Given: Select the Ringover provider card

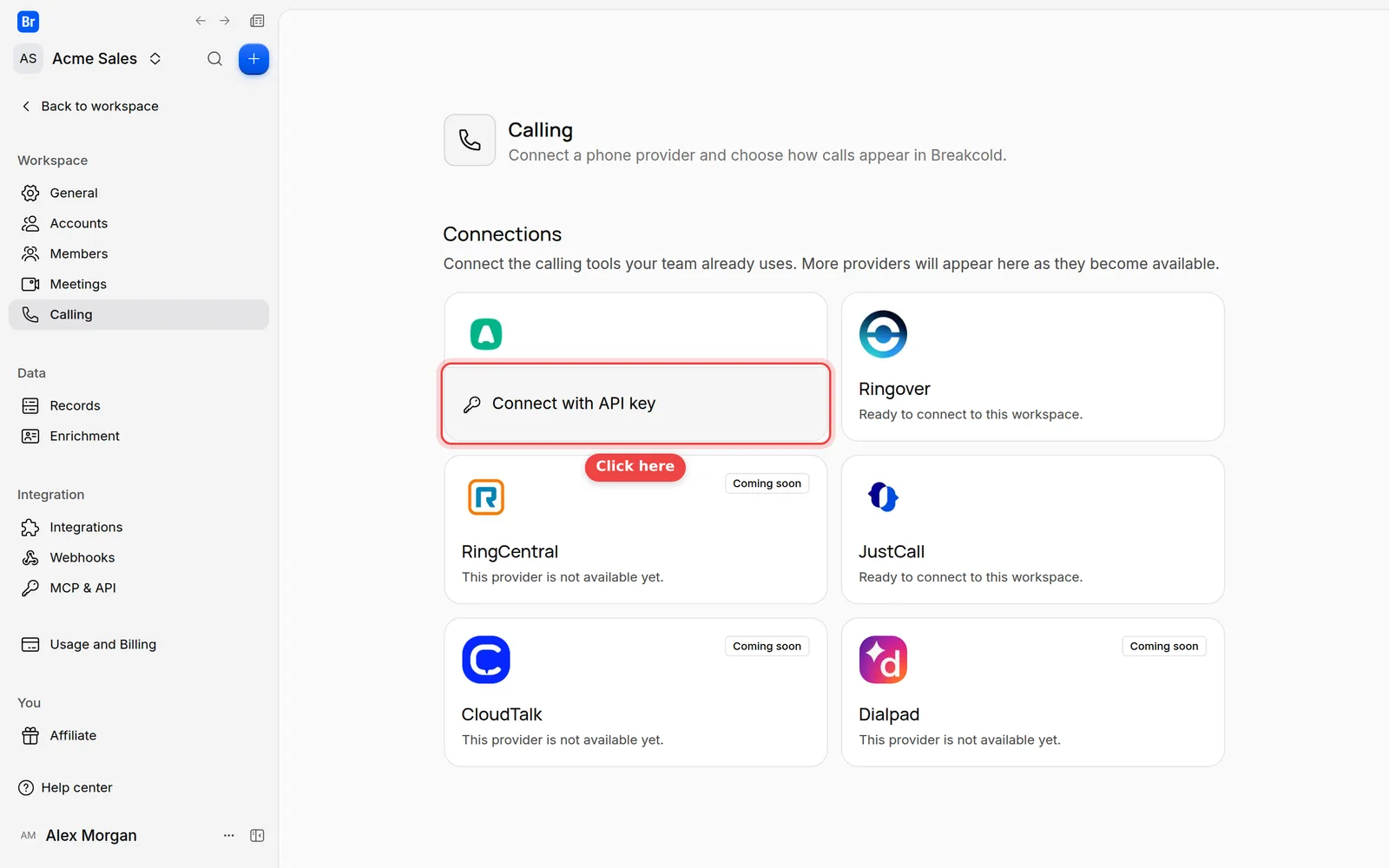Looking at the screenshot, I should [1032, 366].
